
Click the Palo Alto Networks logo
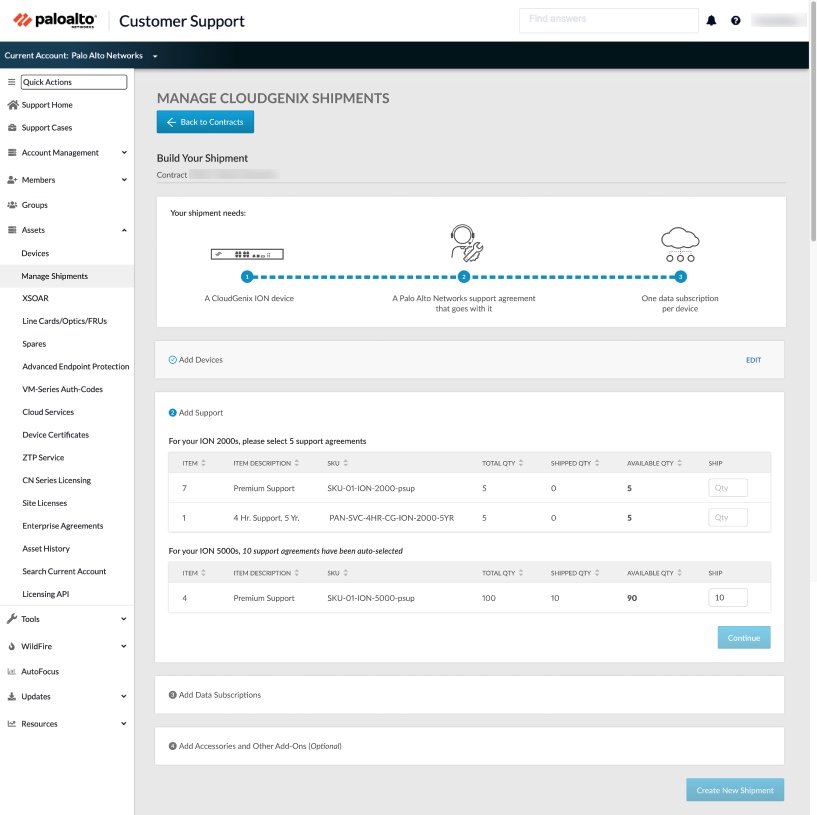55,20
